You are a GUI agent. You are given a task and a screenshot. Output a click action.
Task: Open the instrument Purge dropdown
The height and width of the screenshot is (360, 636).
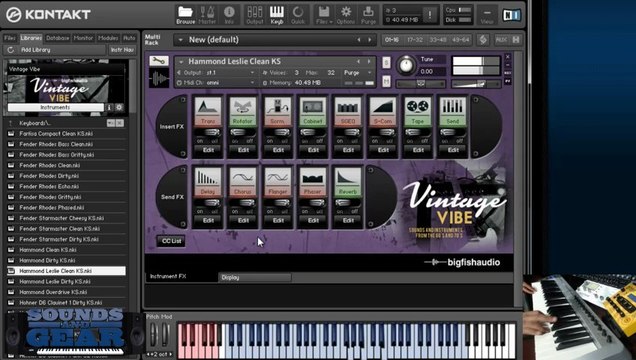point(358,73)
